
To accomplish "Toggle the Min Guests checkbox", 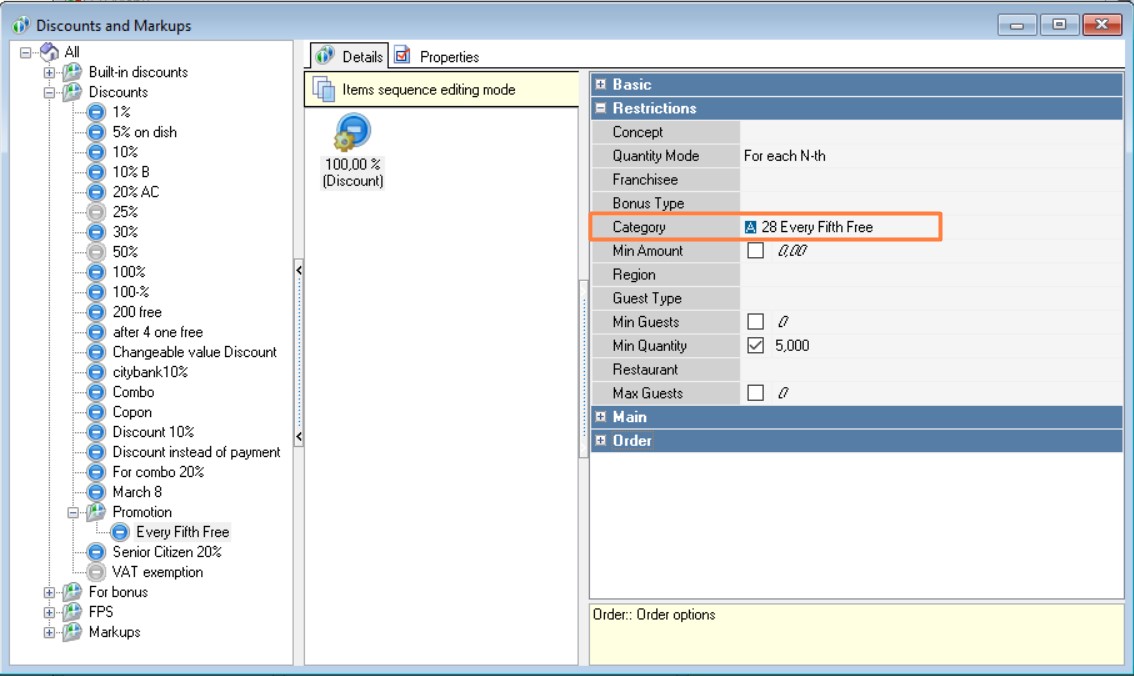I will (x=756, y=322).
